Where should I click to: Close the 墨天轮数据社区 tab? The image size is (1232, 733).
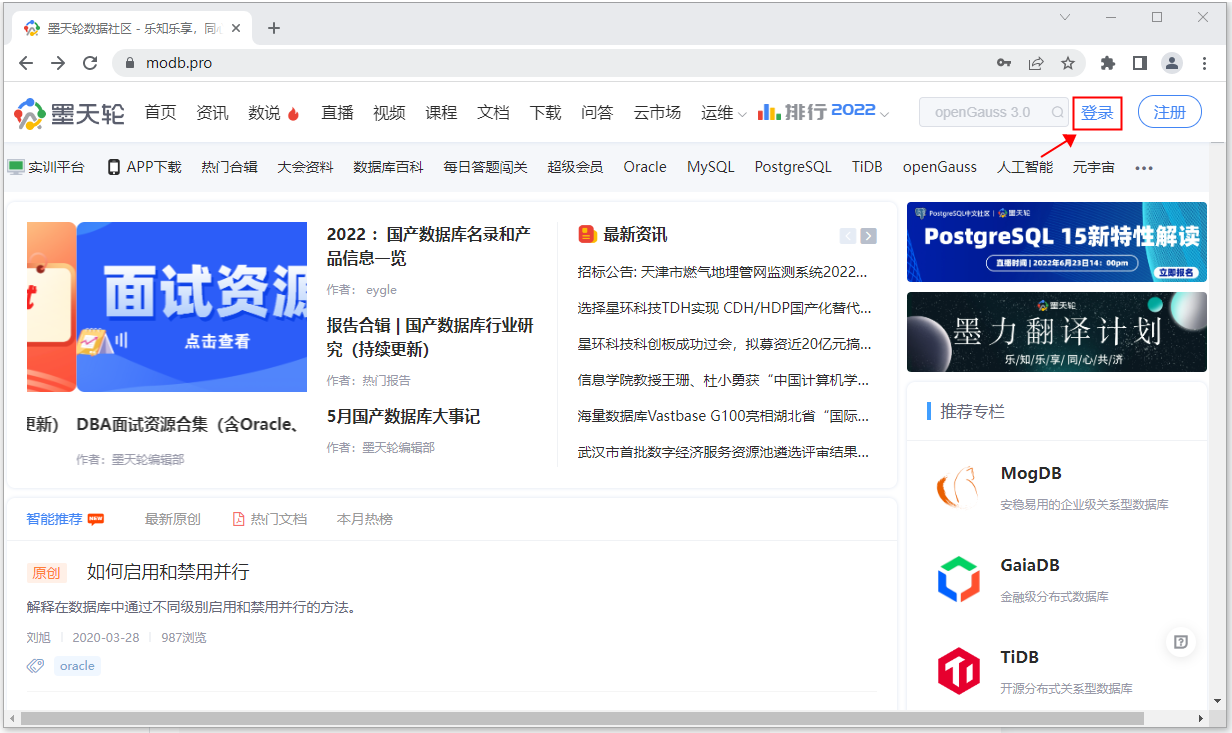[236, 28]
